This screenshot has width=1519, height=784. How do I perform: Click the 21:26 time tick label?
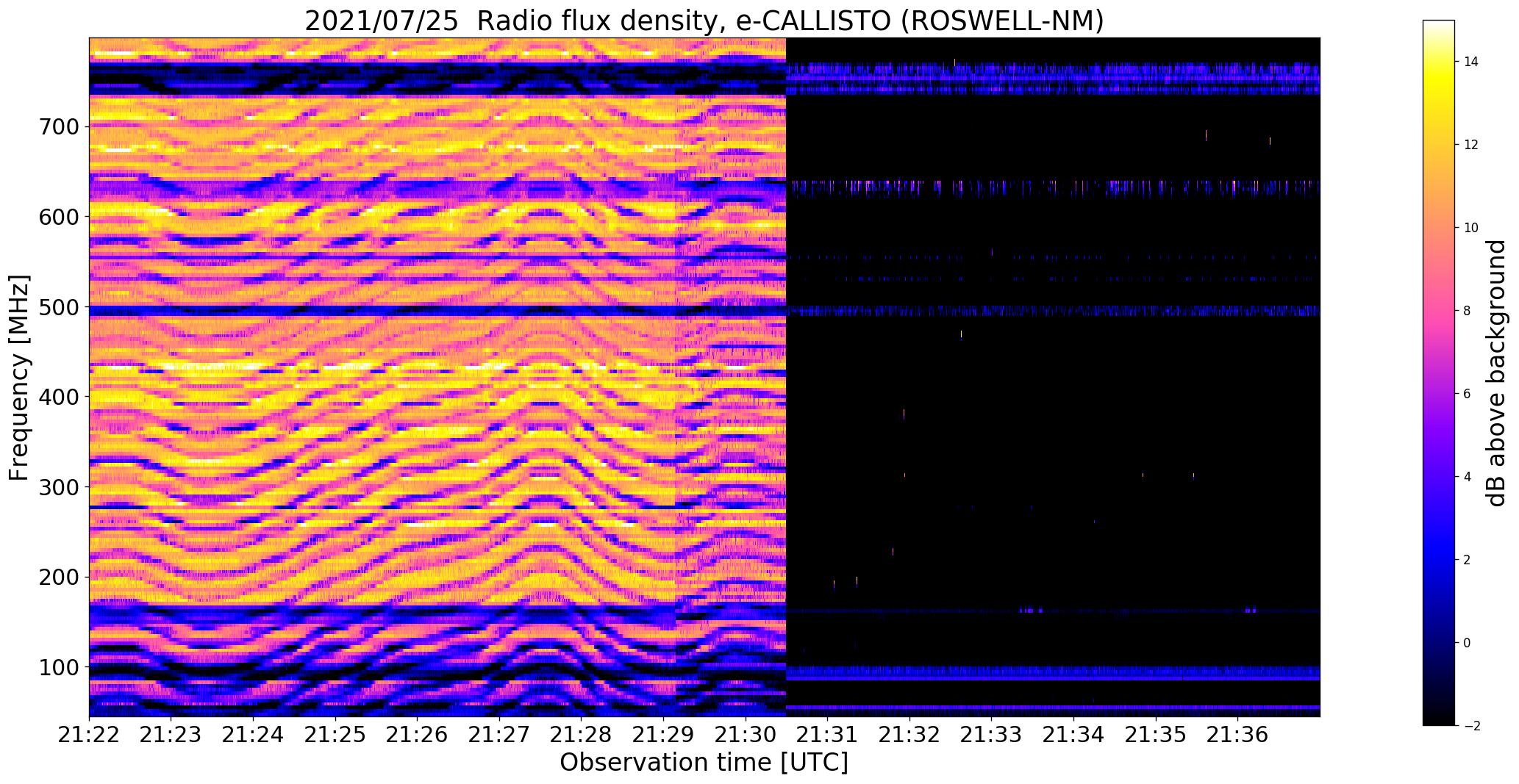point(418,735)
